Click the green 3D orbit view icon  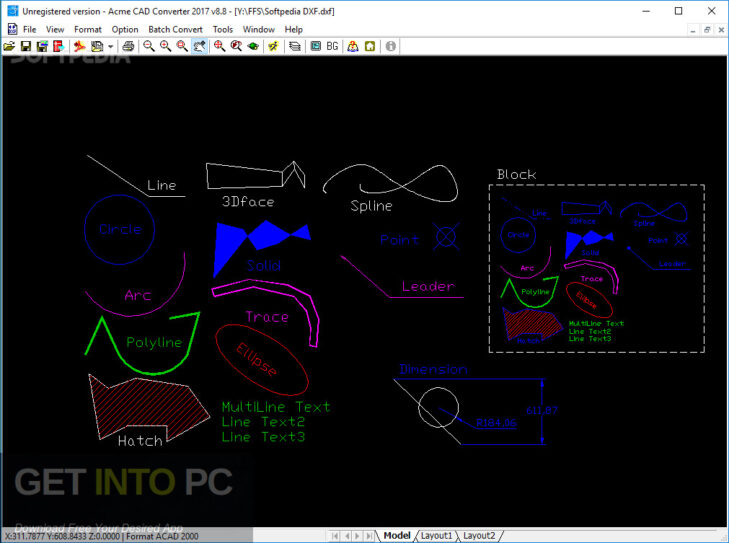coord(253,46)
